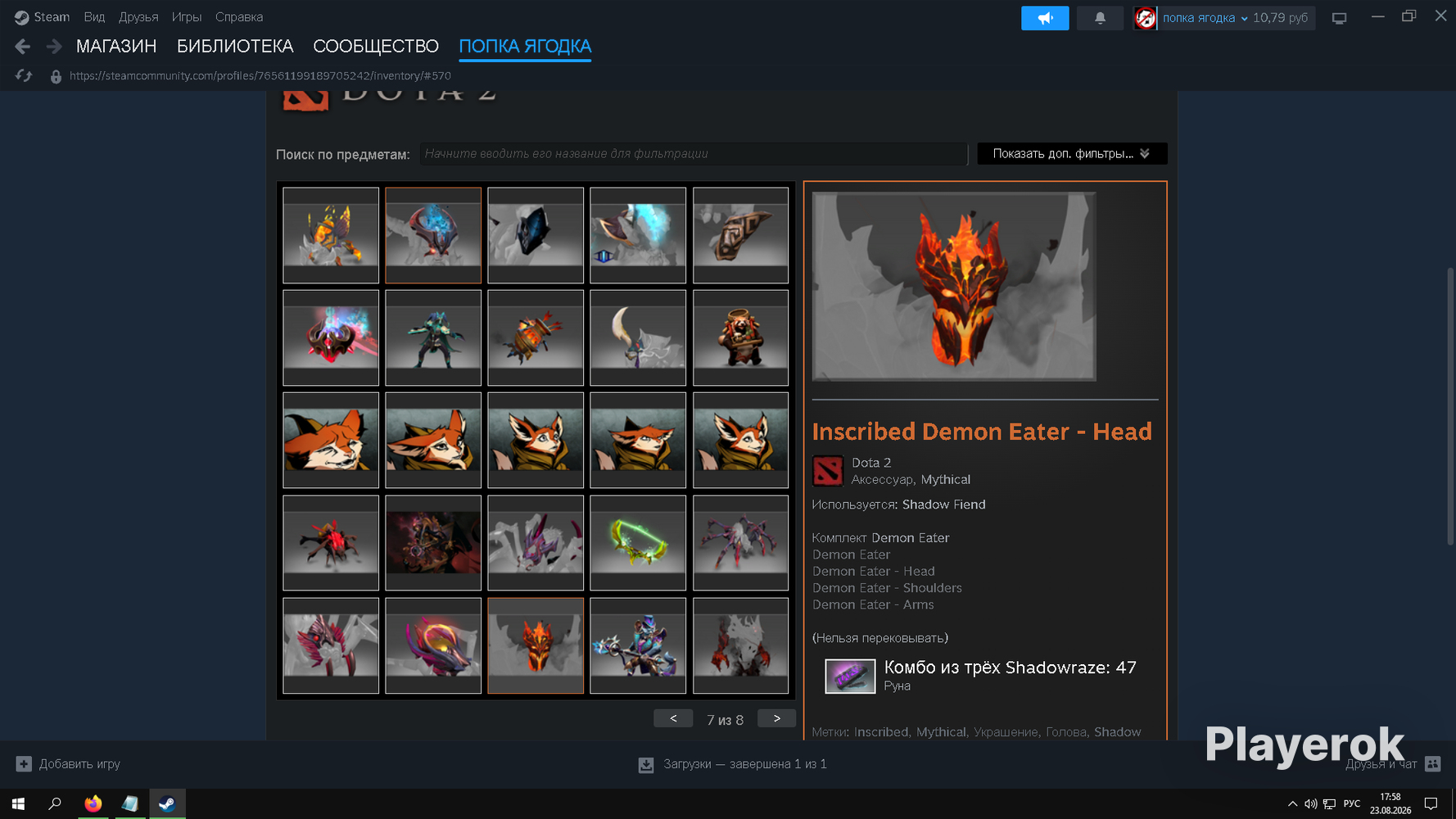Select the bronze carved bracer item
This screenshot has height=819, width=1456.
pyautogui.click(x=740, y=236)
